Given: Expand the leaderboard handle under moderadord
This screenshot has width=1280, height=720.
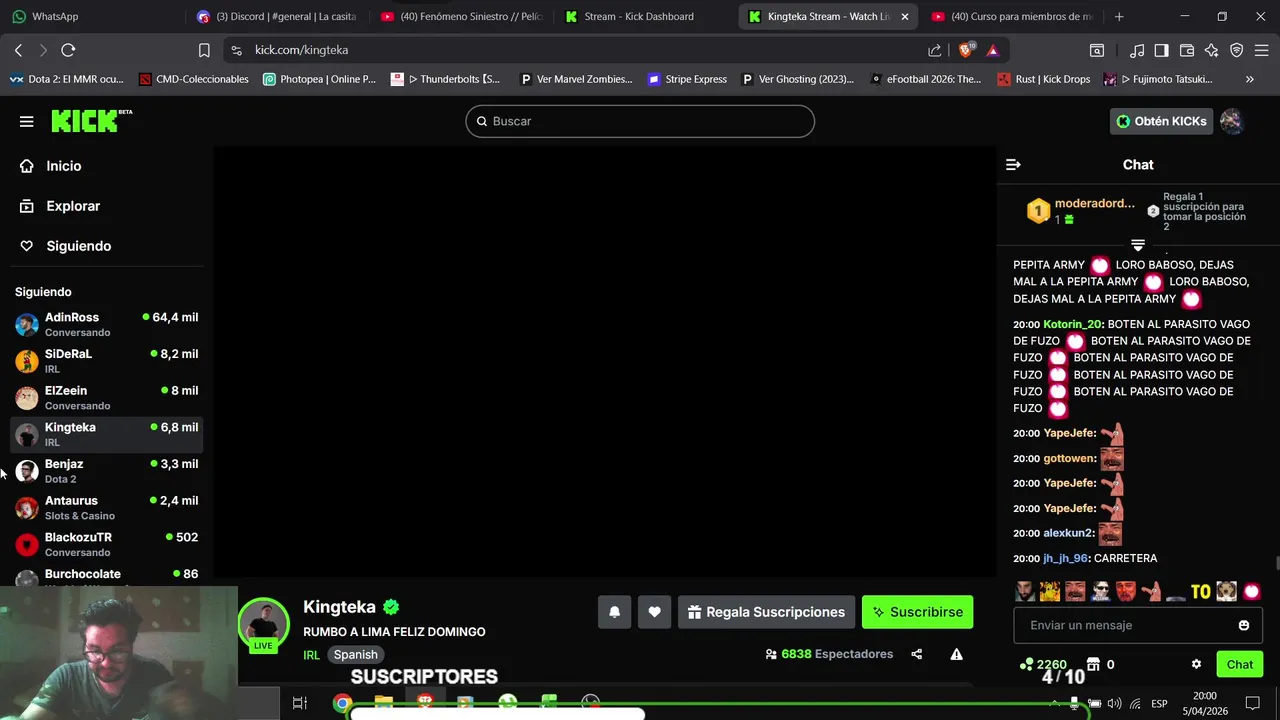Looking at the screenshot, I should click(1138, 245).
